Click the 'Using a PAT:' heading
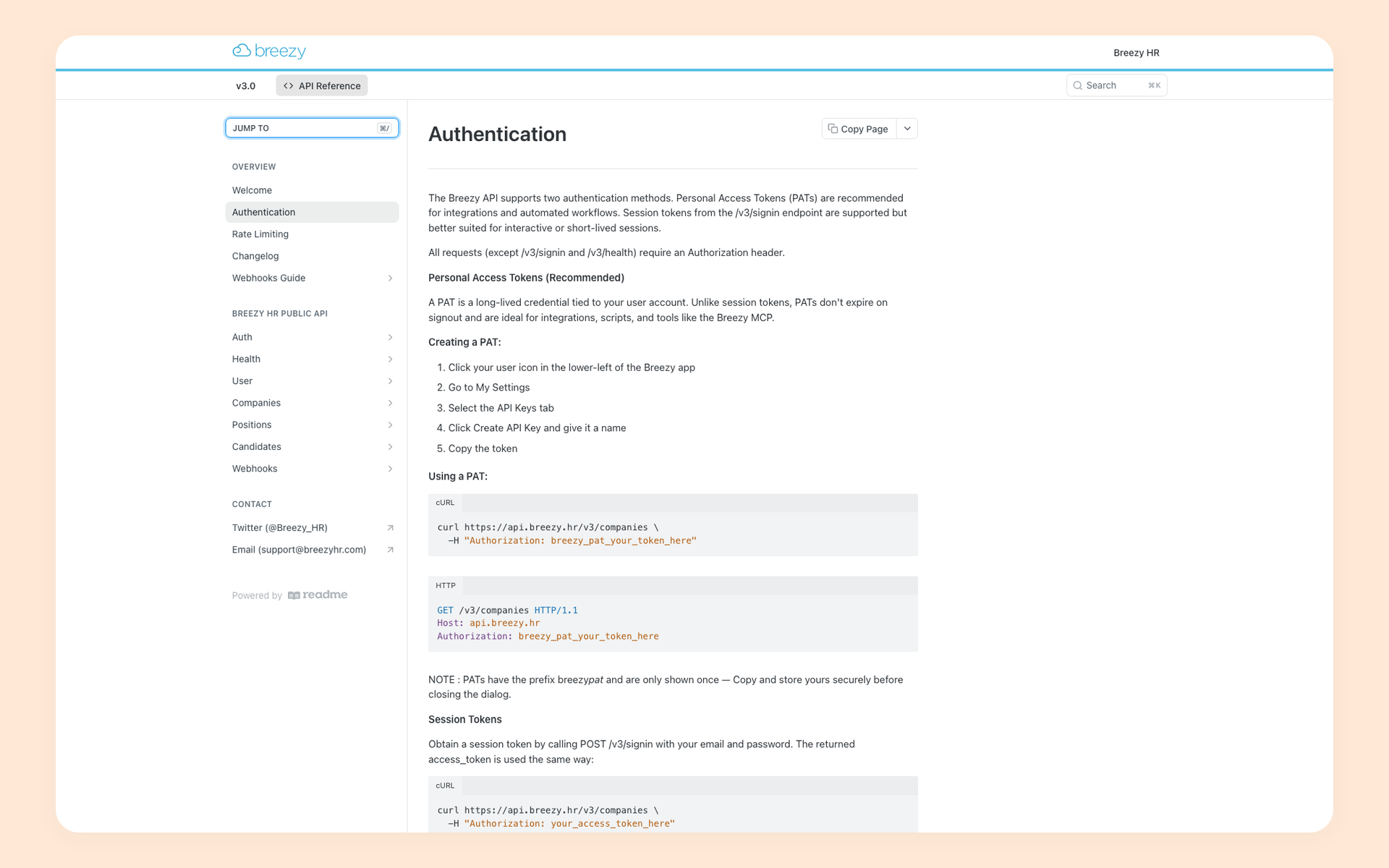 tap(458, 476)
